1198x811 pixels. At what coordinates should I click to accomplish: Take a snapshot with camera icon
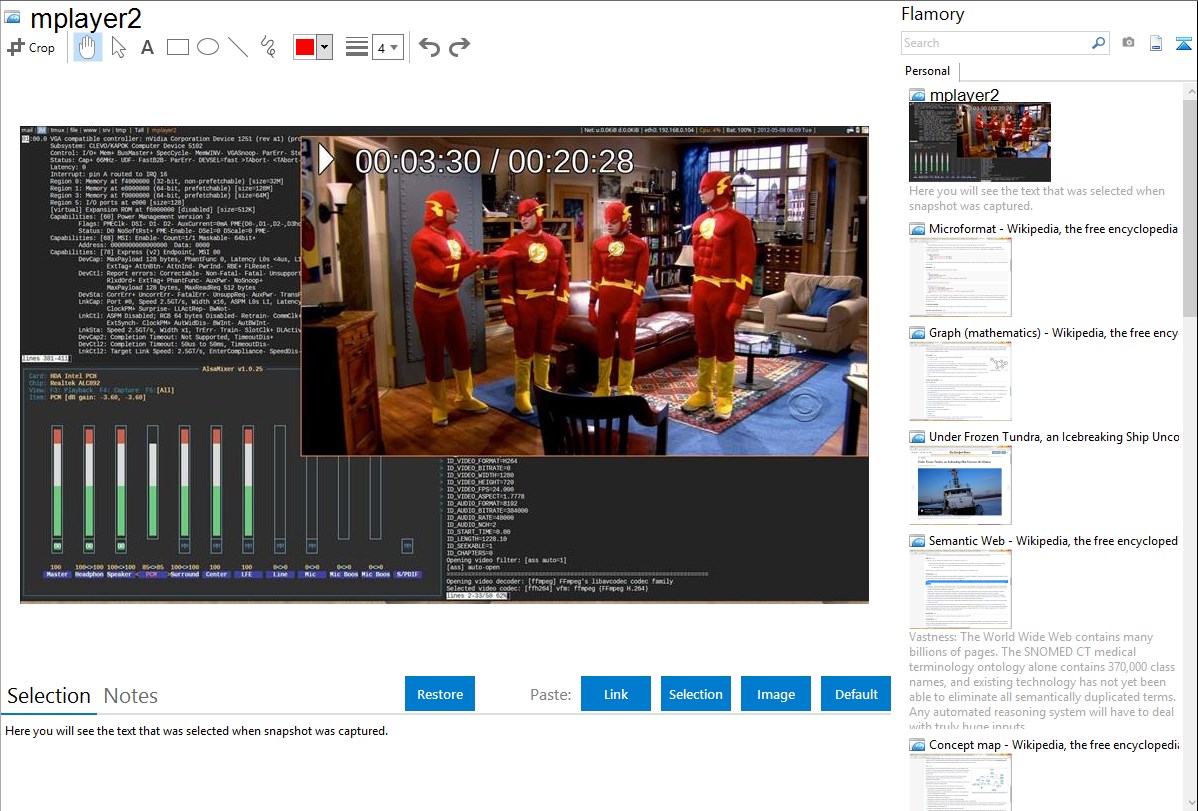pyautogui.click(x=1128, y=43)
